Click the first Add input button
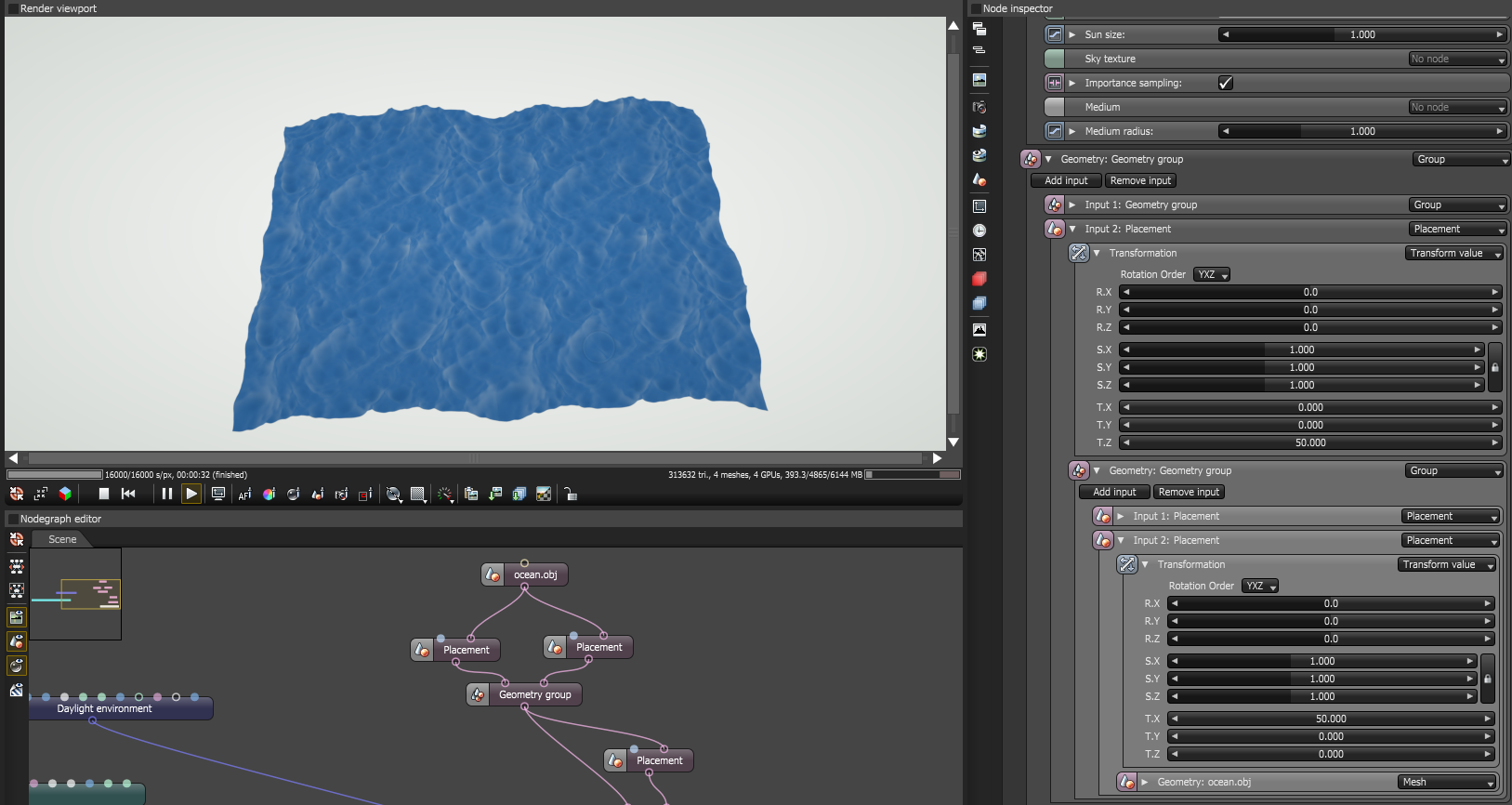This screenshot has width=1512, height=805. pos(1066,180)
